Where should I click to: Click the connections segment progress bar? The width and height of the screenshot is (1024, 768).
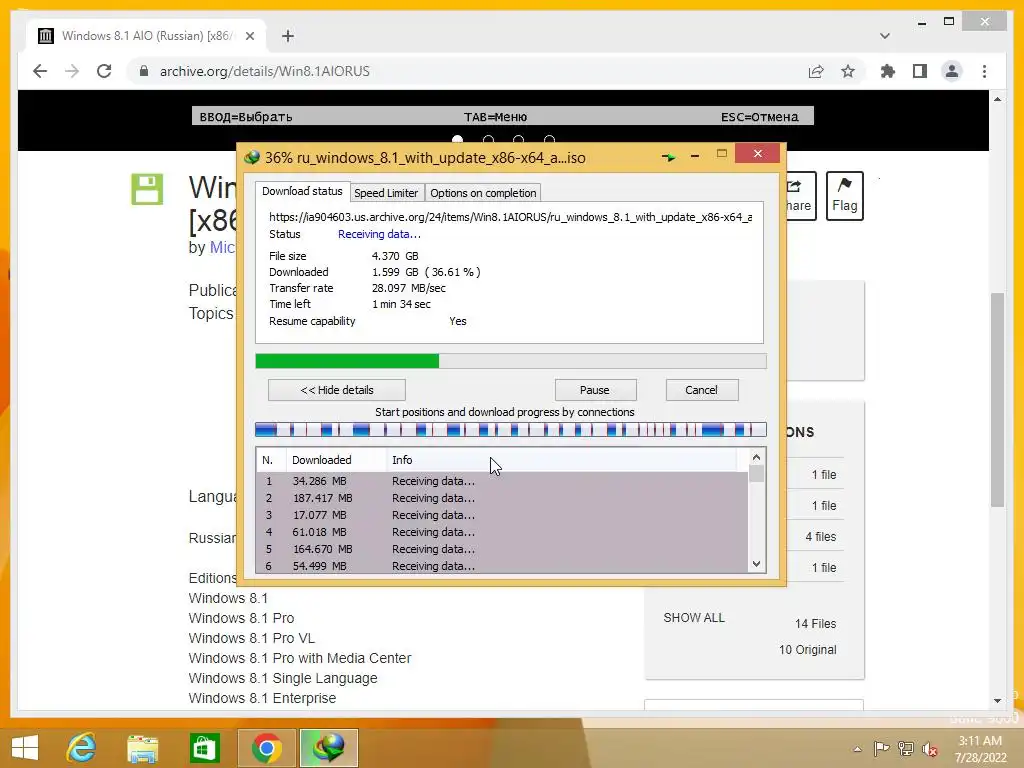coord(511,429)
